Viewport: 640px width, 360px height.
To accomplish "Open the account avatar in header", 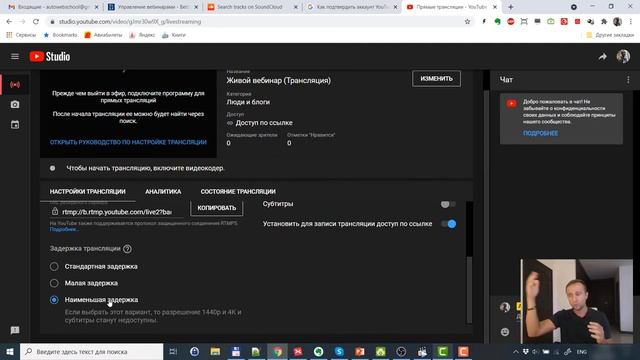I will 623,56.
